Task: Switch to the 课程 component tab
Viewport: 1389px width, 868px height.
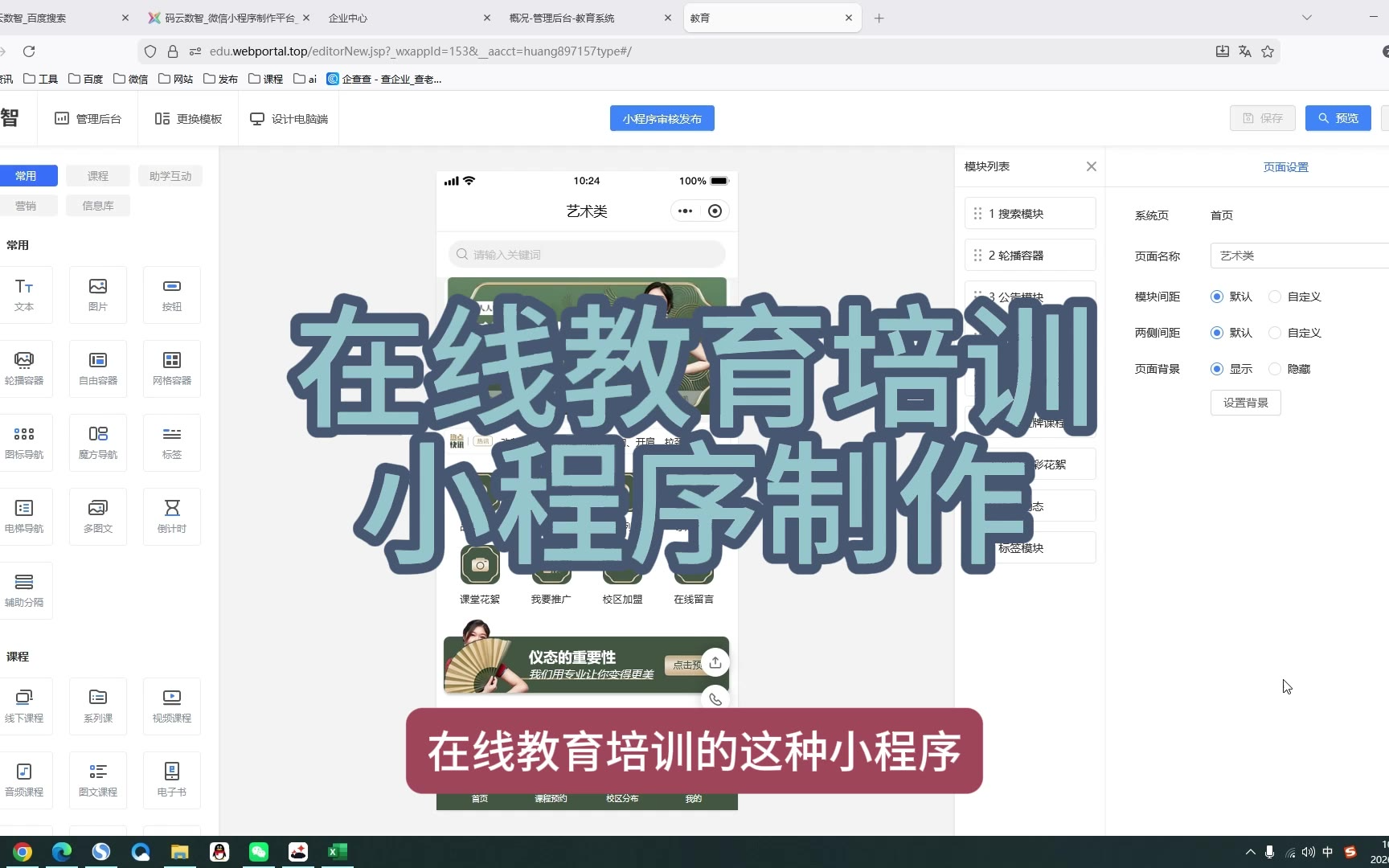Action: (x=98, y=176)
